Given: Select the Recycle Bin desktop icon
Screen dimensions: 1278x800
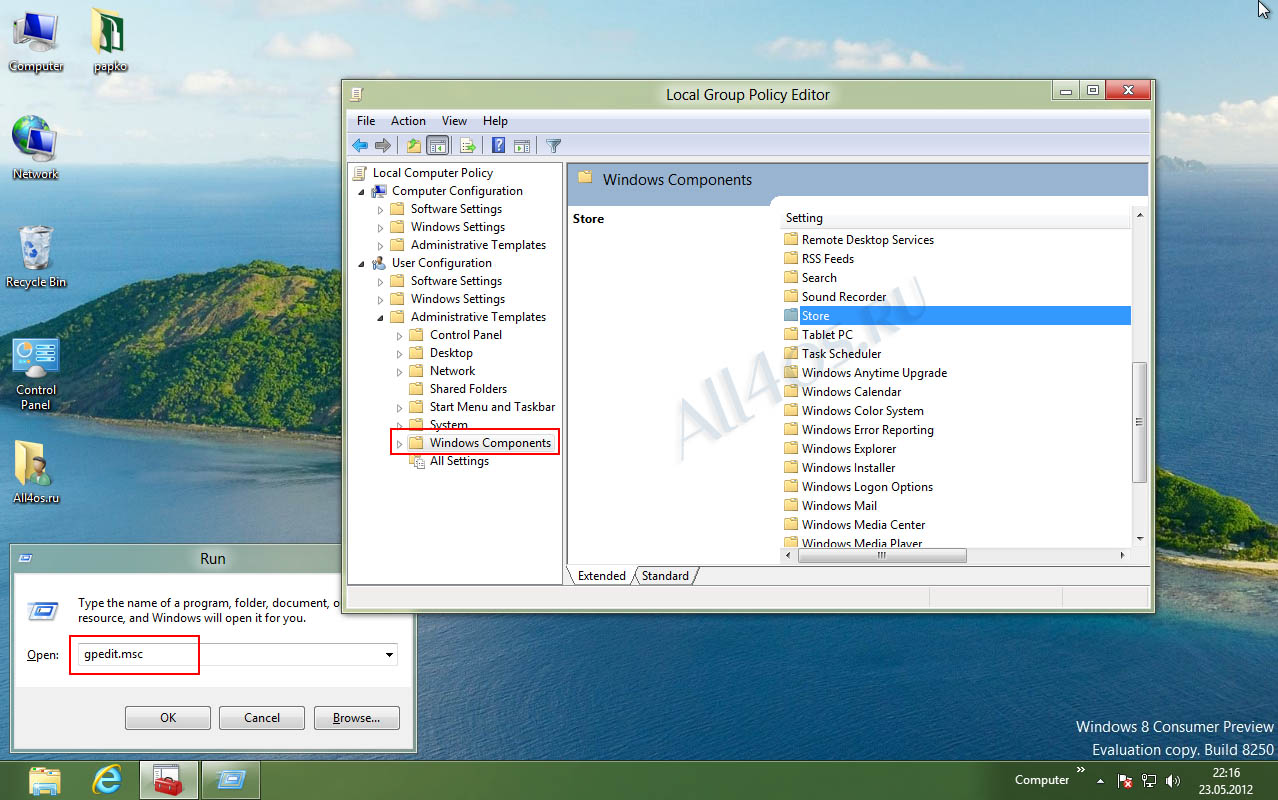Looking at the screenshot, I should [36, 256].
